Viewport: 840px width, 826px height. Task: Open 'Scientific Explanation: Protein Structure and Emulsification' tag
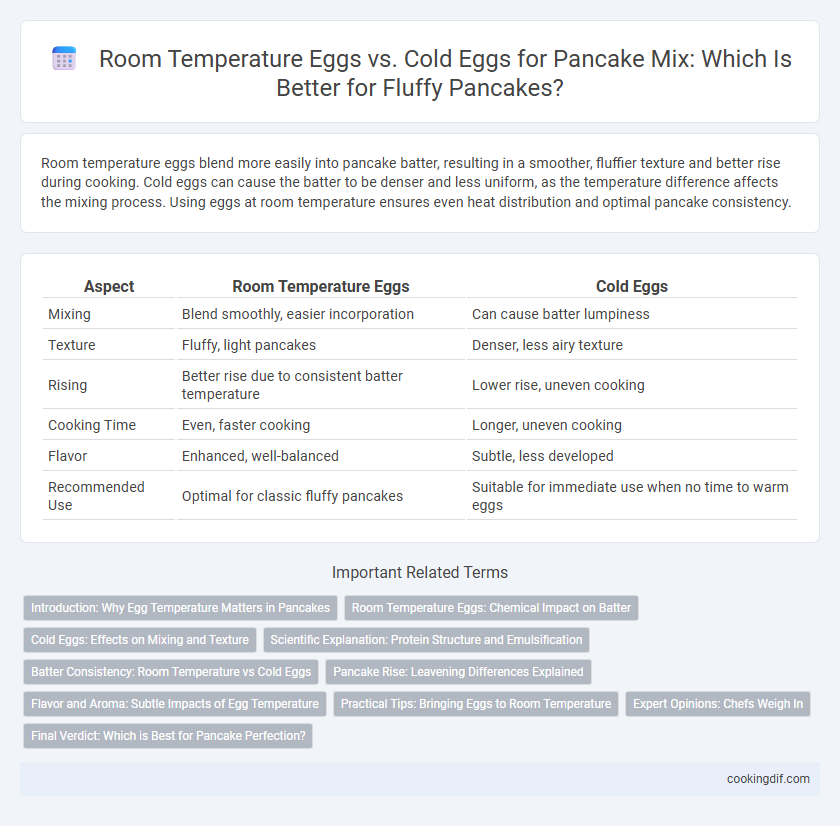tap(426, 640)
